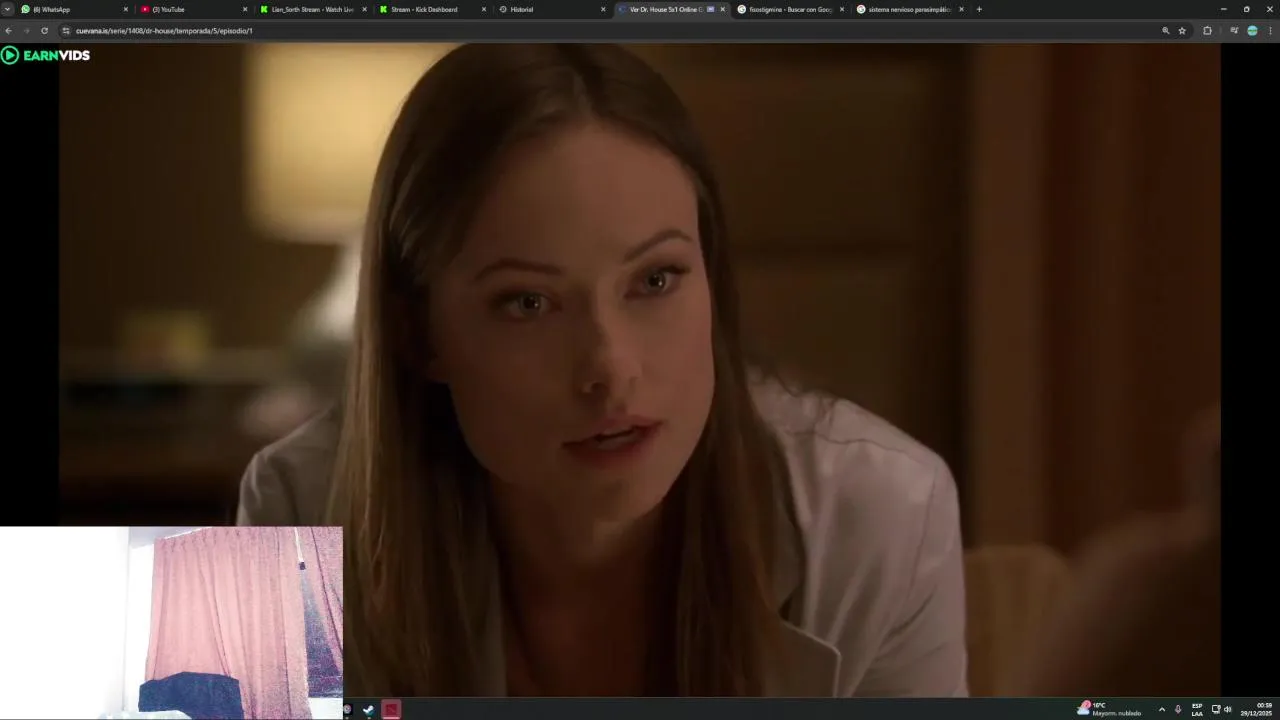The height and width of the screenshot is (720, 1280).
Task: Open the browser three-dot menu
Action: coord(1270,31)
